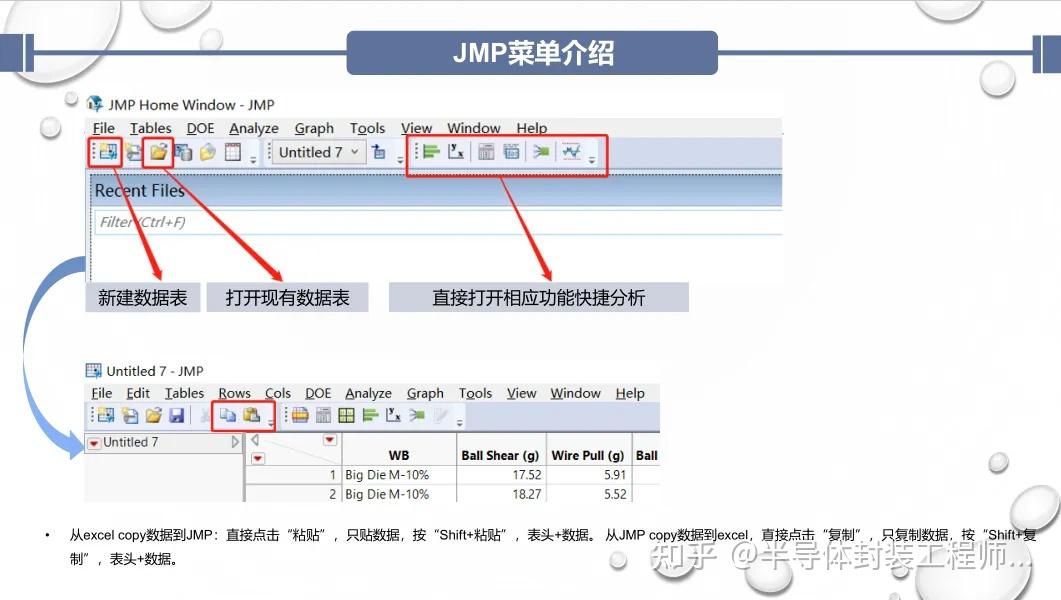Launch the Distribution quick-analysis icon
1061x600 pixels.
(431, 152)
